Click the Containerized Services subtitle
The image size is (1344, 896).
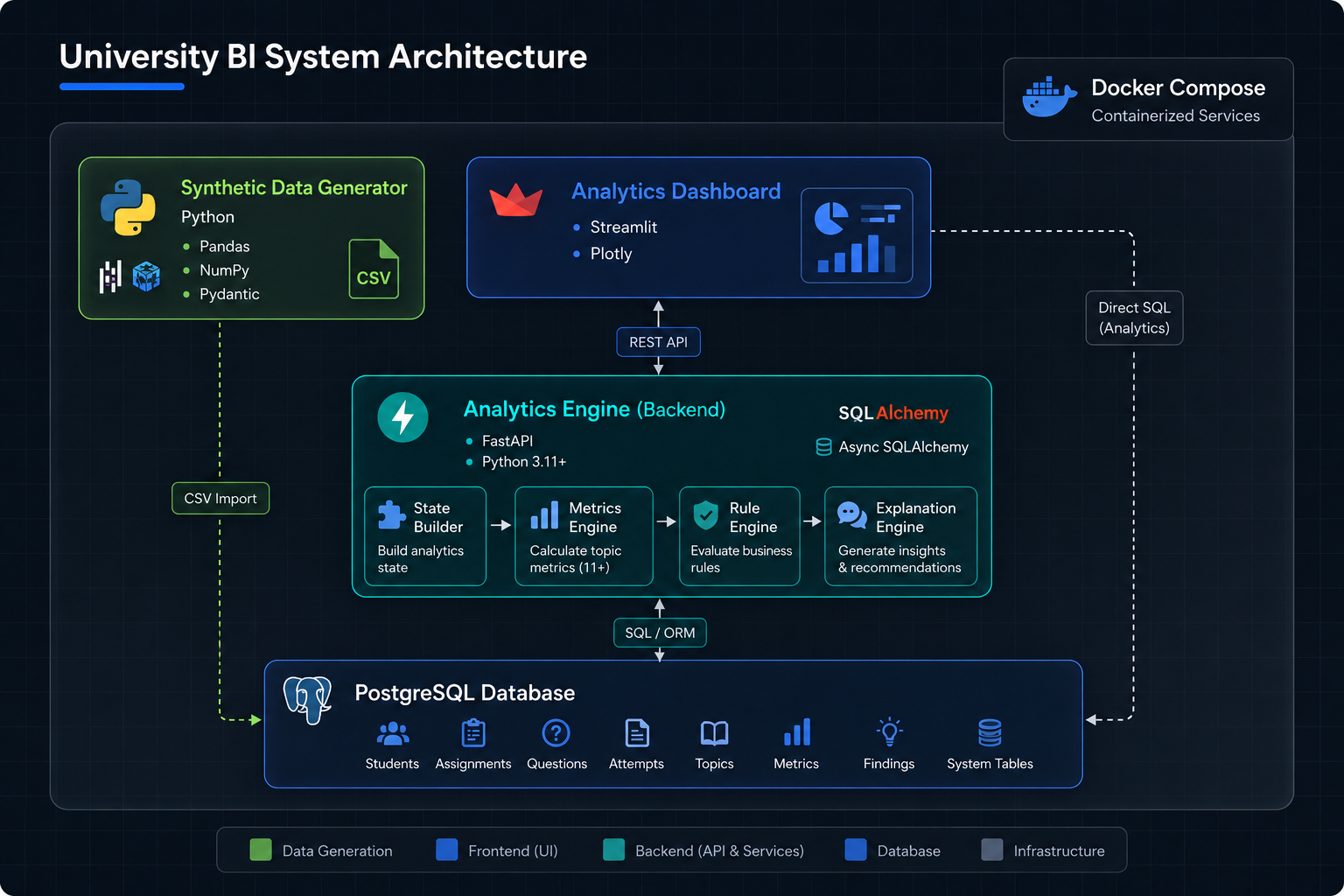tap(1176, 115)
